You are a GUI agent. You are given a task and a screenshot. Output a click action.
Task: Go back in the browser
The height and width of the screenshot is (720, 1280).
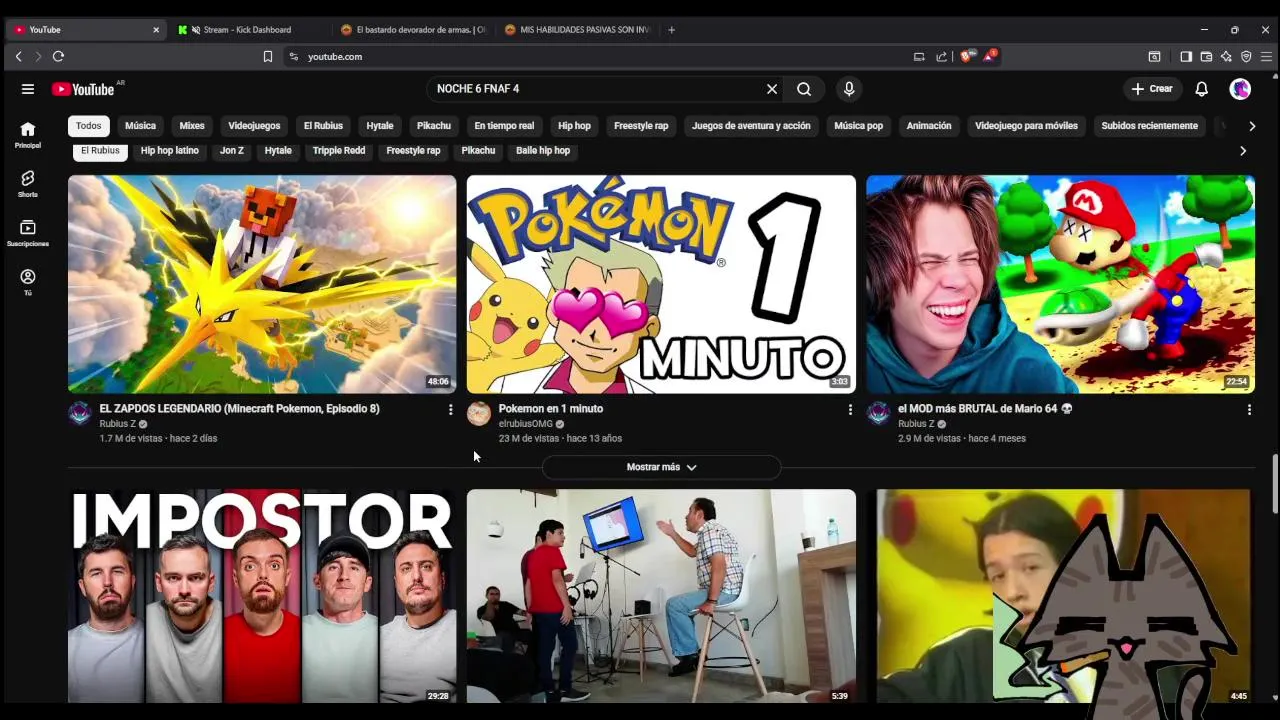(18, 57)
